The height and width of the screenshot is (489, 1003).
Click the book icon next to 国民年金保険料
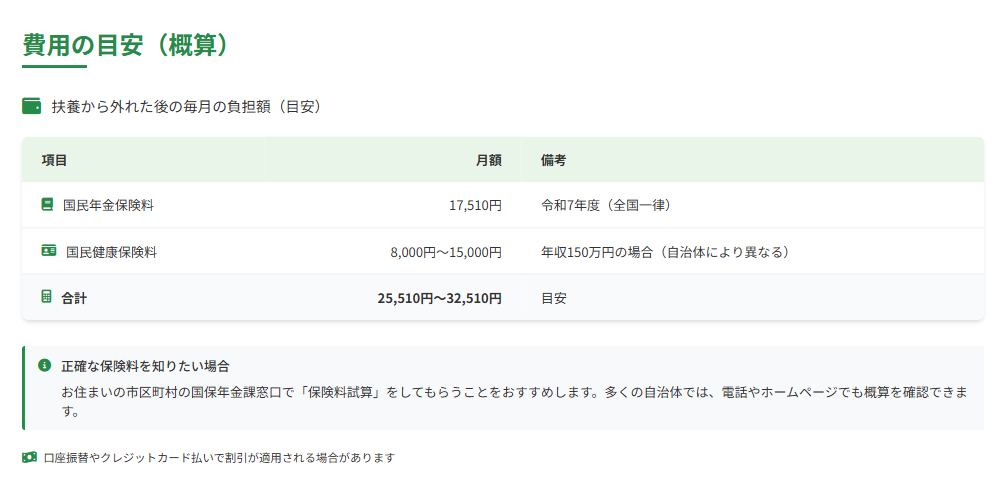coord(47,205)
